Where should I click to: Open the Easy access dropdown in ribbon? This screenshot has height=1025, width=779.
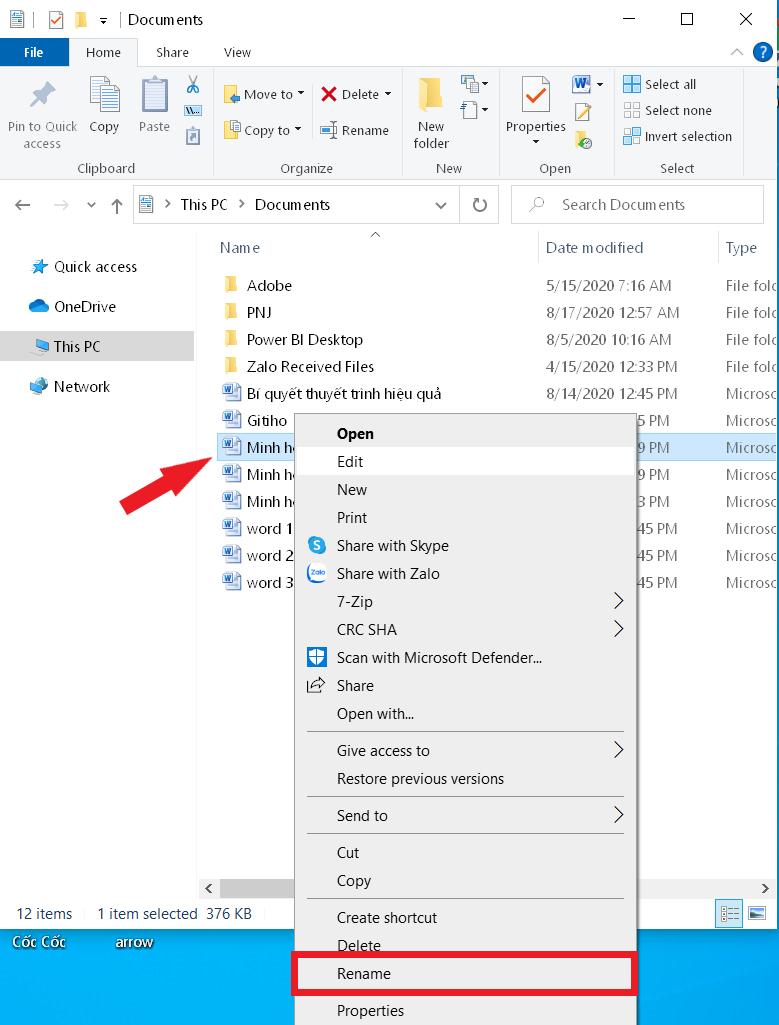pyautogui.click(x=474, y=110)
